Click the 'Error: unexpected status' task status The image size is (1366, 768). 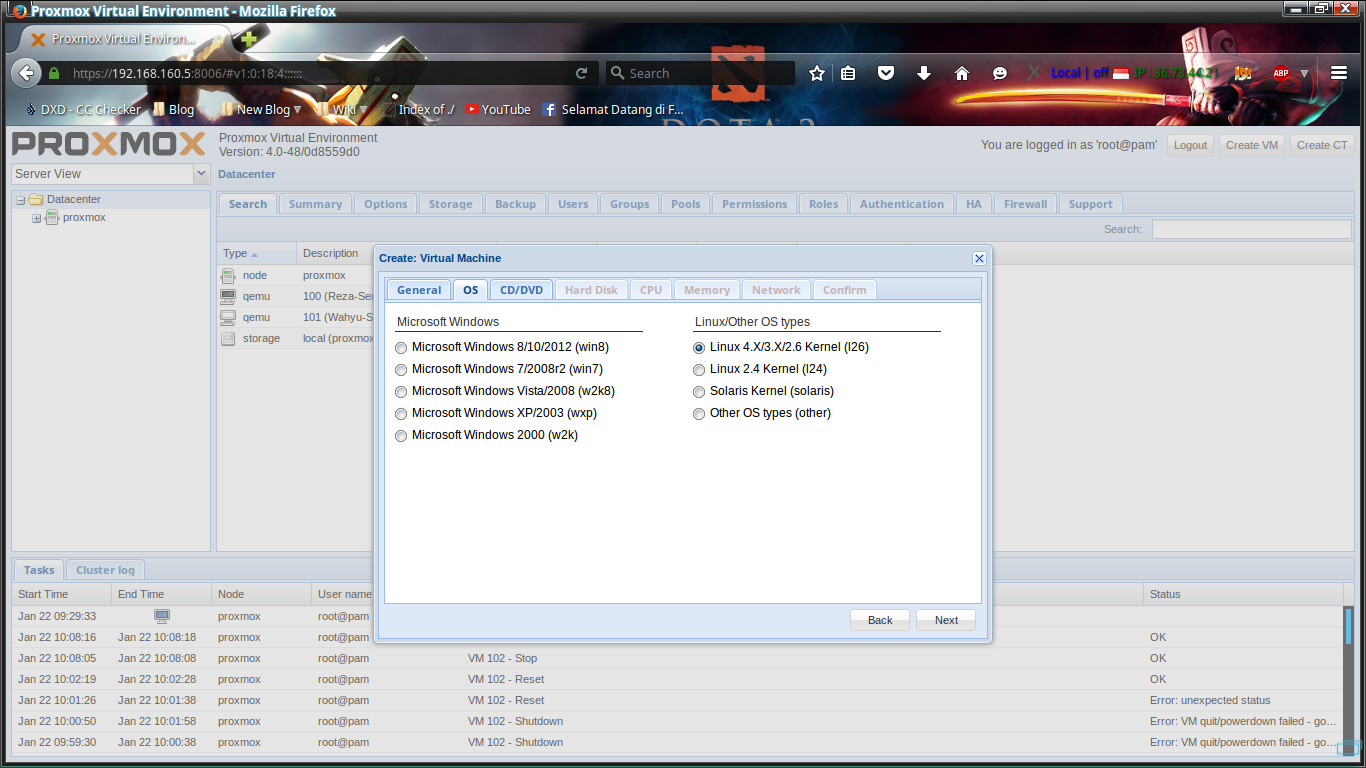point(1210,700)
